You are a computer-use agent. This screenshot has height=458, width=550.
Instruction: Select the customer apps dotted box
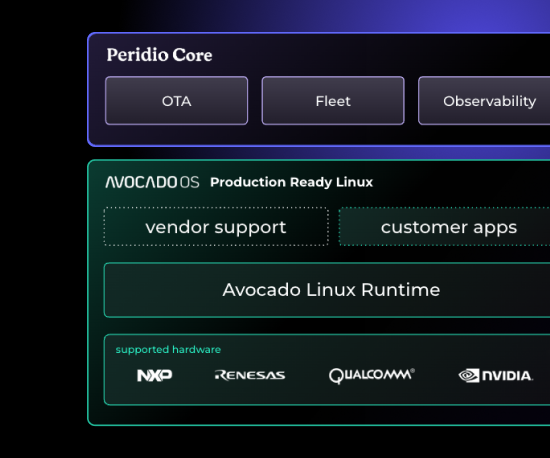tap(444, 227)
